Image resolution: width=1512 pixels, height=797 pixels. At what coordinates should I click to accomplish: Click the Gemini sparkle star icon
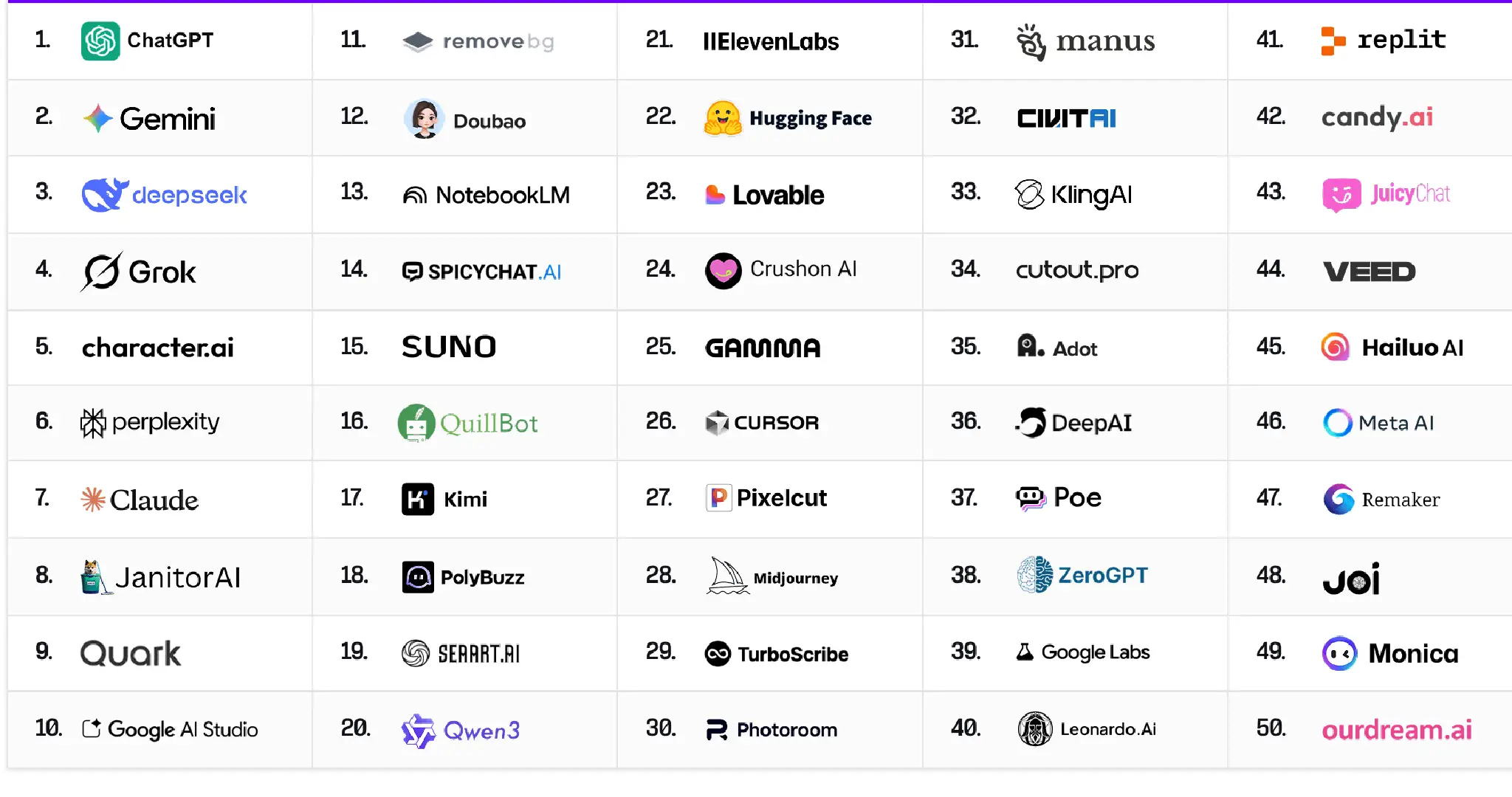[x=97, y=118]
